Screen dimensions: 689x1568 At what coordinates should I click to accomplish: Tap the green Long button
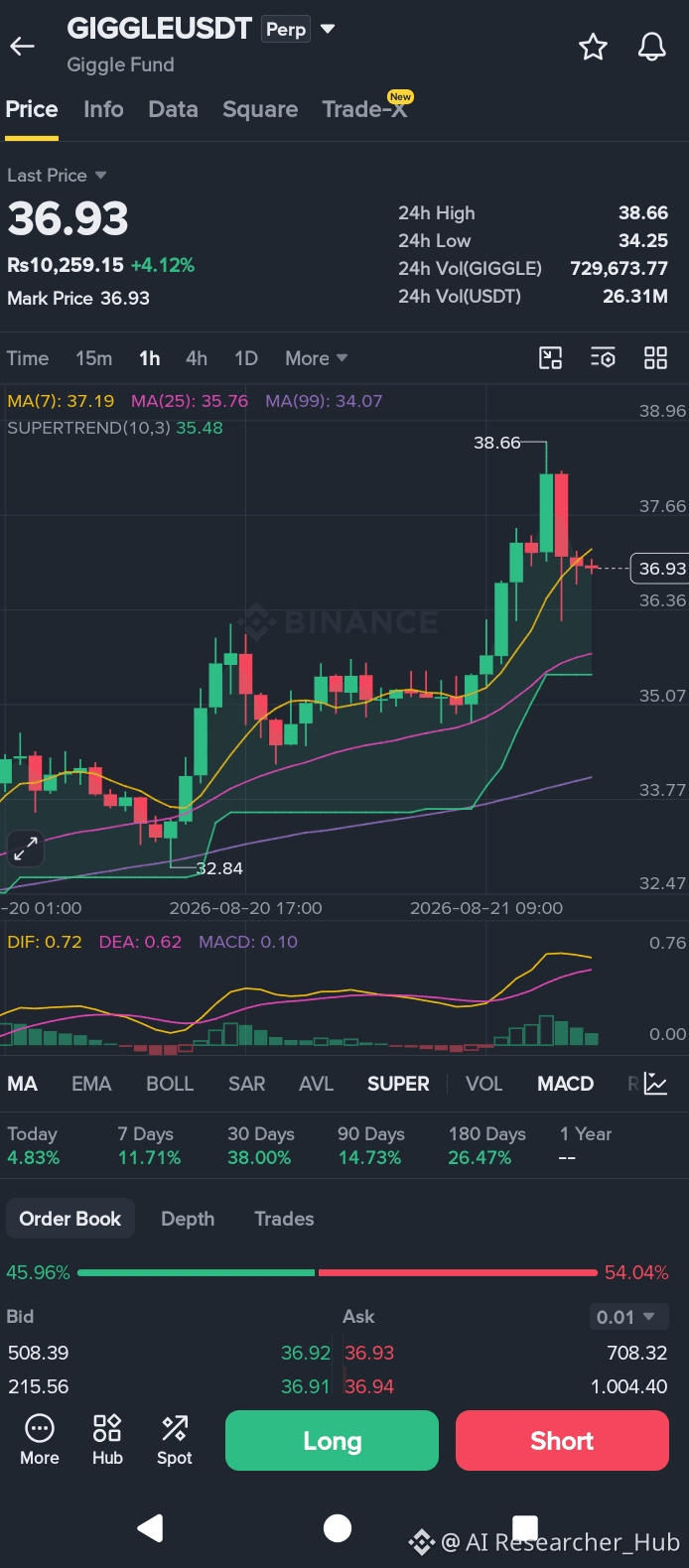pos(332,1440)
